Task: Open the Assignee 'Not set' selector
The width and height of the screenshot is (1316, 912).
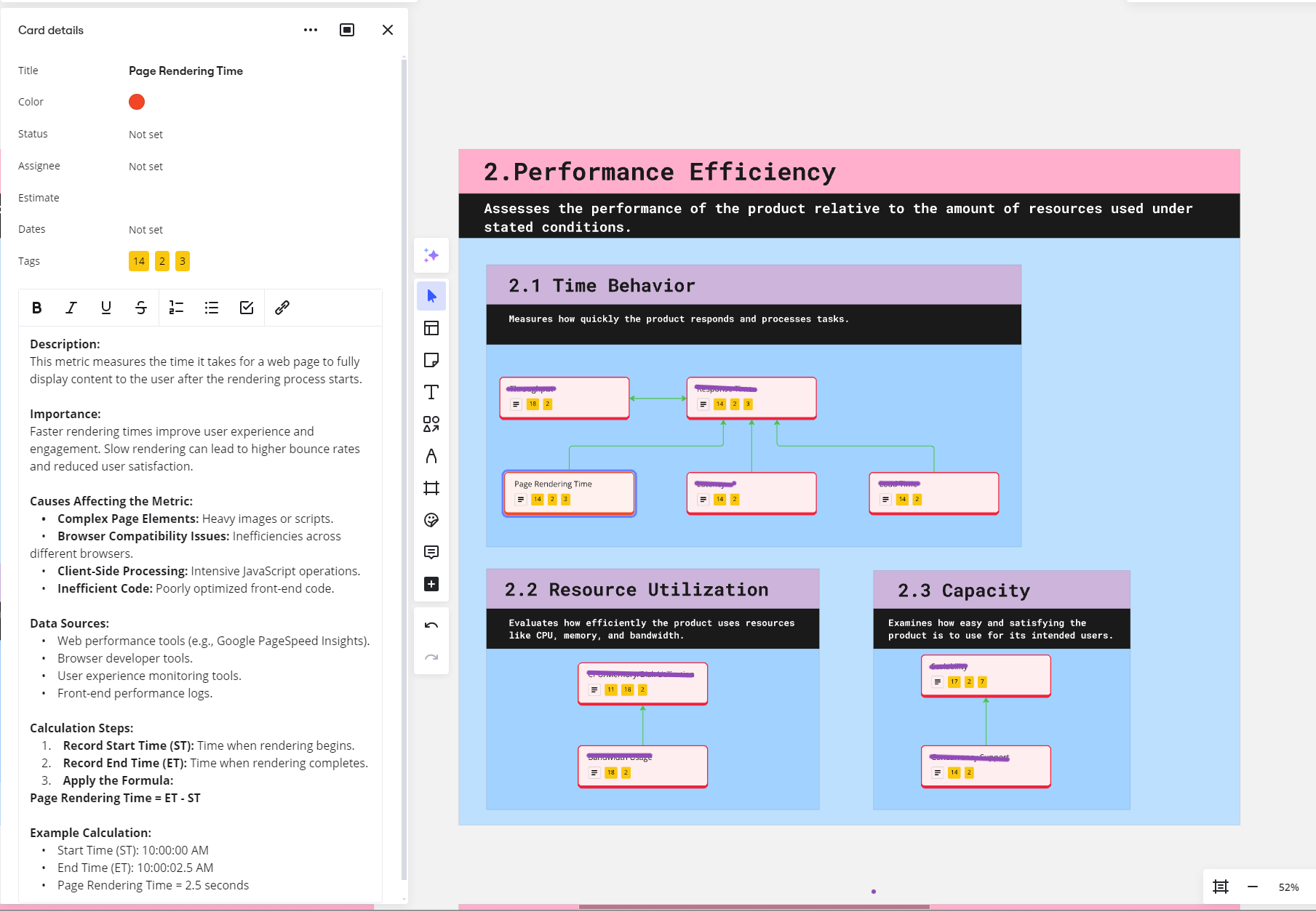Action: 145,166
